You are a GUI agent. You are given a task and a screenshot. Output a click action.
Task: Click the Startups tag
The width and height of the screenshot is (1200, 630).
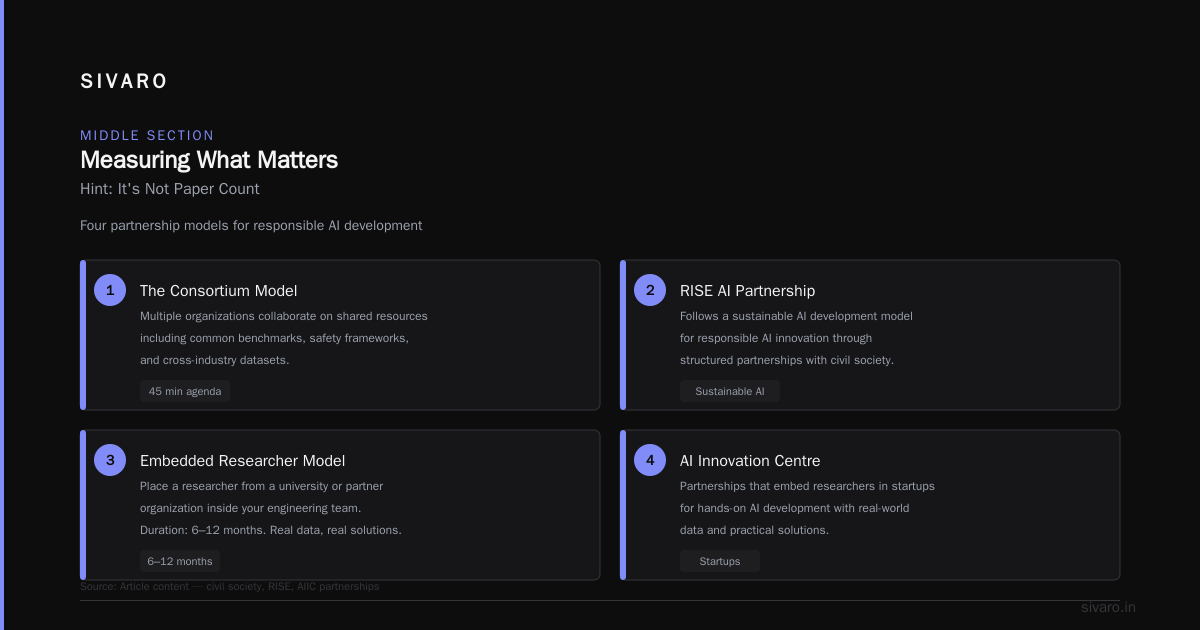pyautogui.click(x=720, y=561)
